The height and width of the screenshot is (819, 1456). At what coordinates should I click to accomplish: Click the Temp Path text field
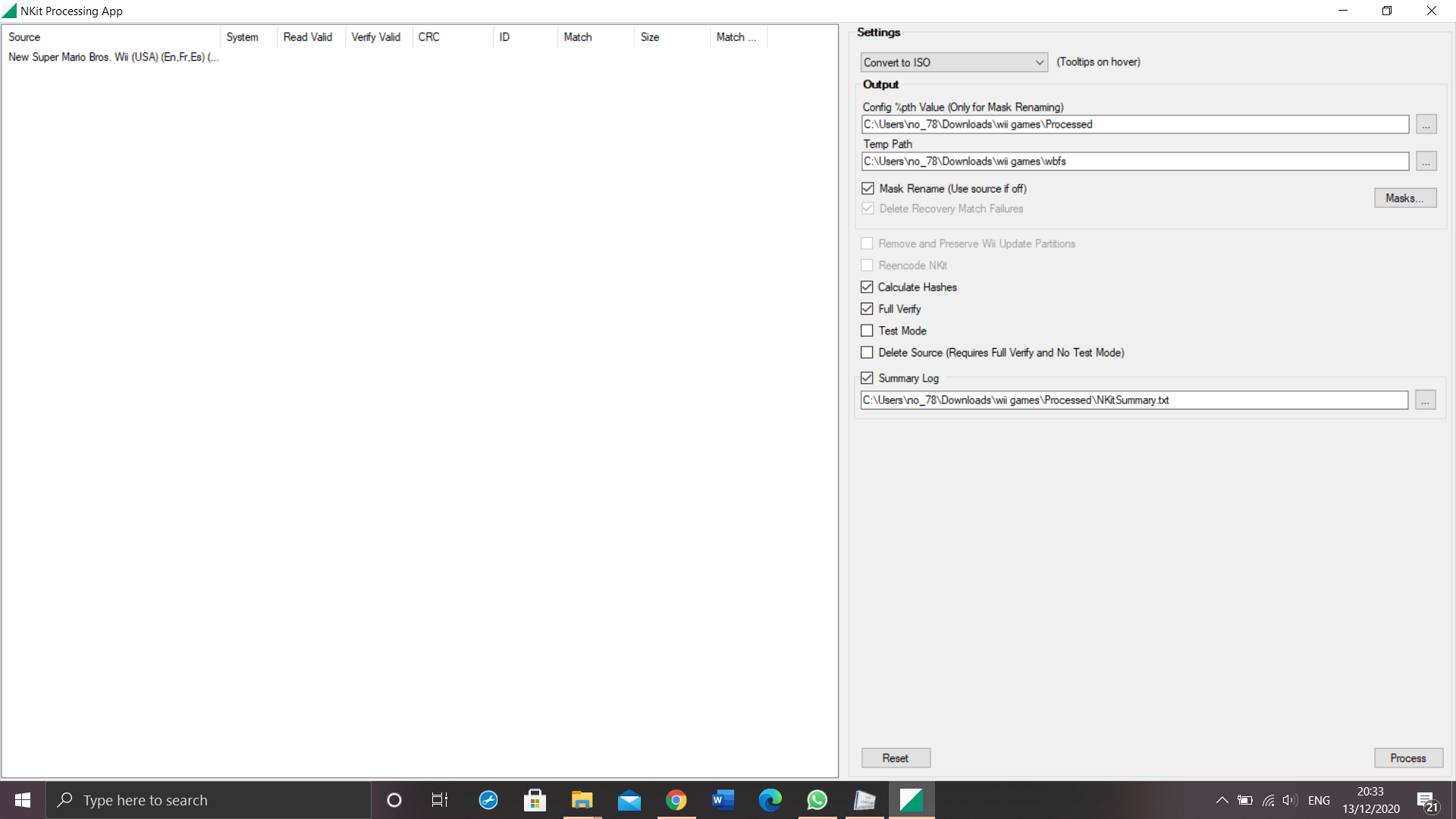(x=1135, y=162)
